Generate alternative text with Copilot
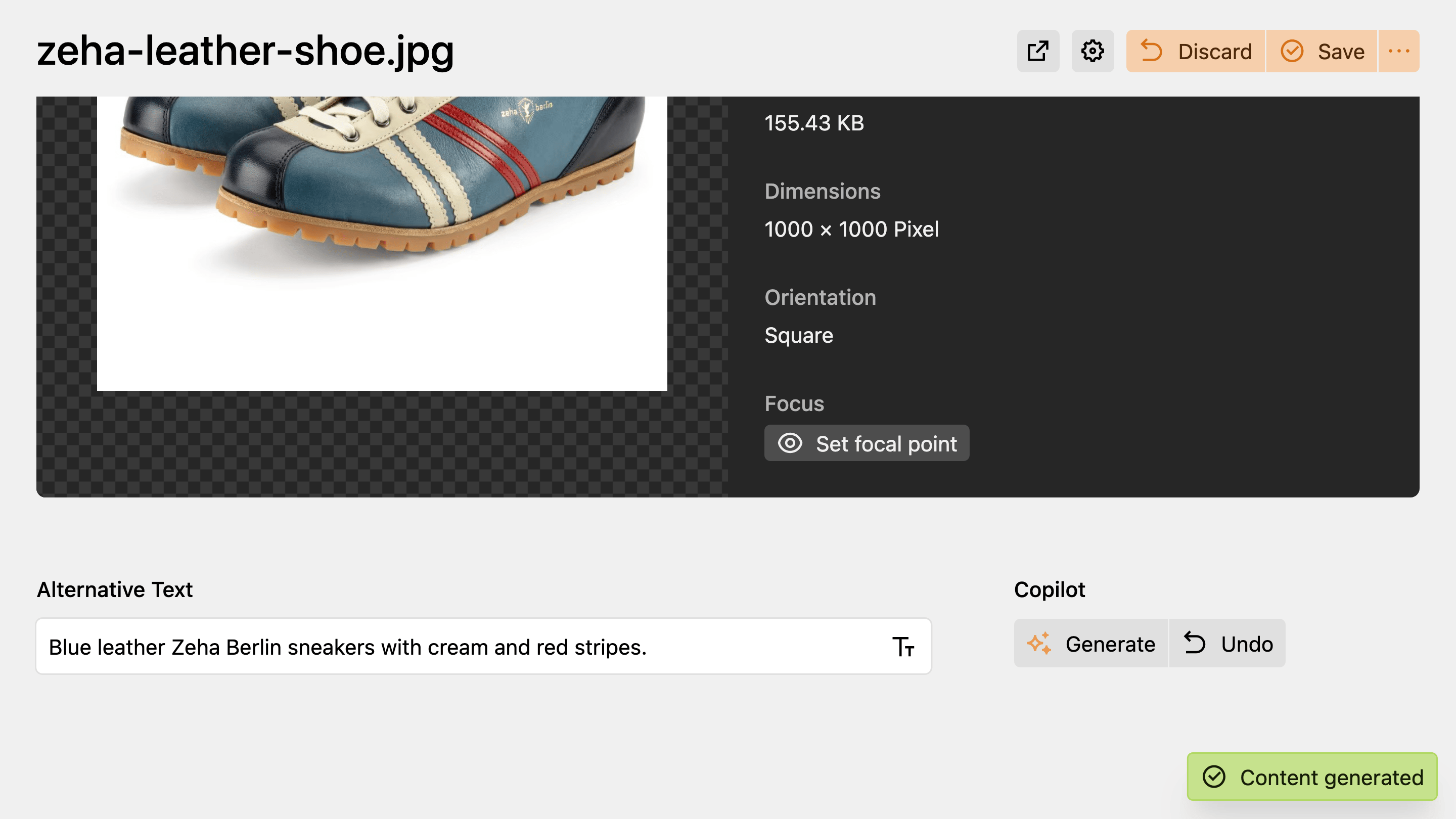1456x819 pixels. 1090,643
